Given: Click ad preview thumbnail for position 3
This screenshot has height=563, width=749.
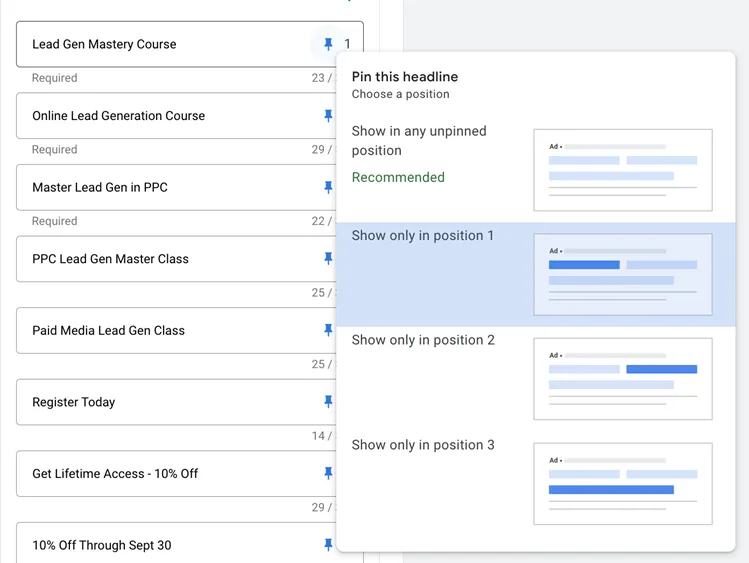Looking at the screenshot, I should click(x=623, y=484).
